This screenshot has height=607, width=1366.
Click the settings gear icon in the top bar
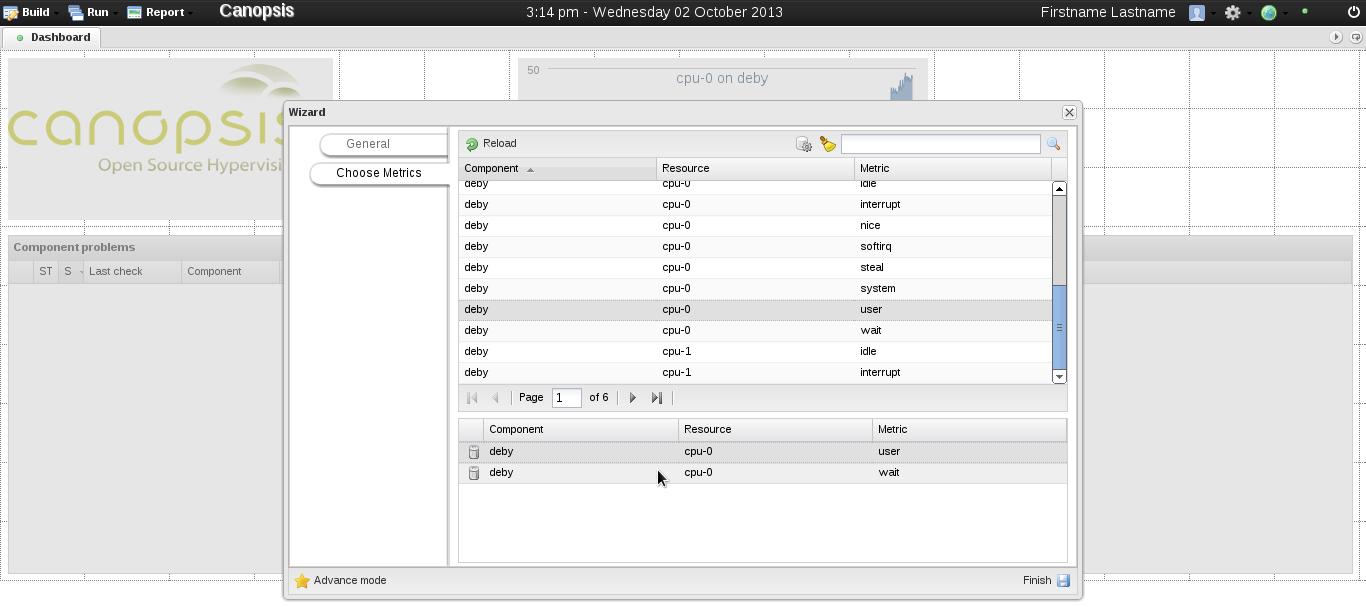point(1232,13)
